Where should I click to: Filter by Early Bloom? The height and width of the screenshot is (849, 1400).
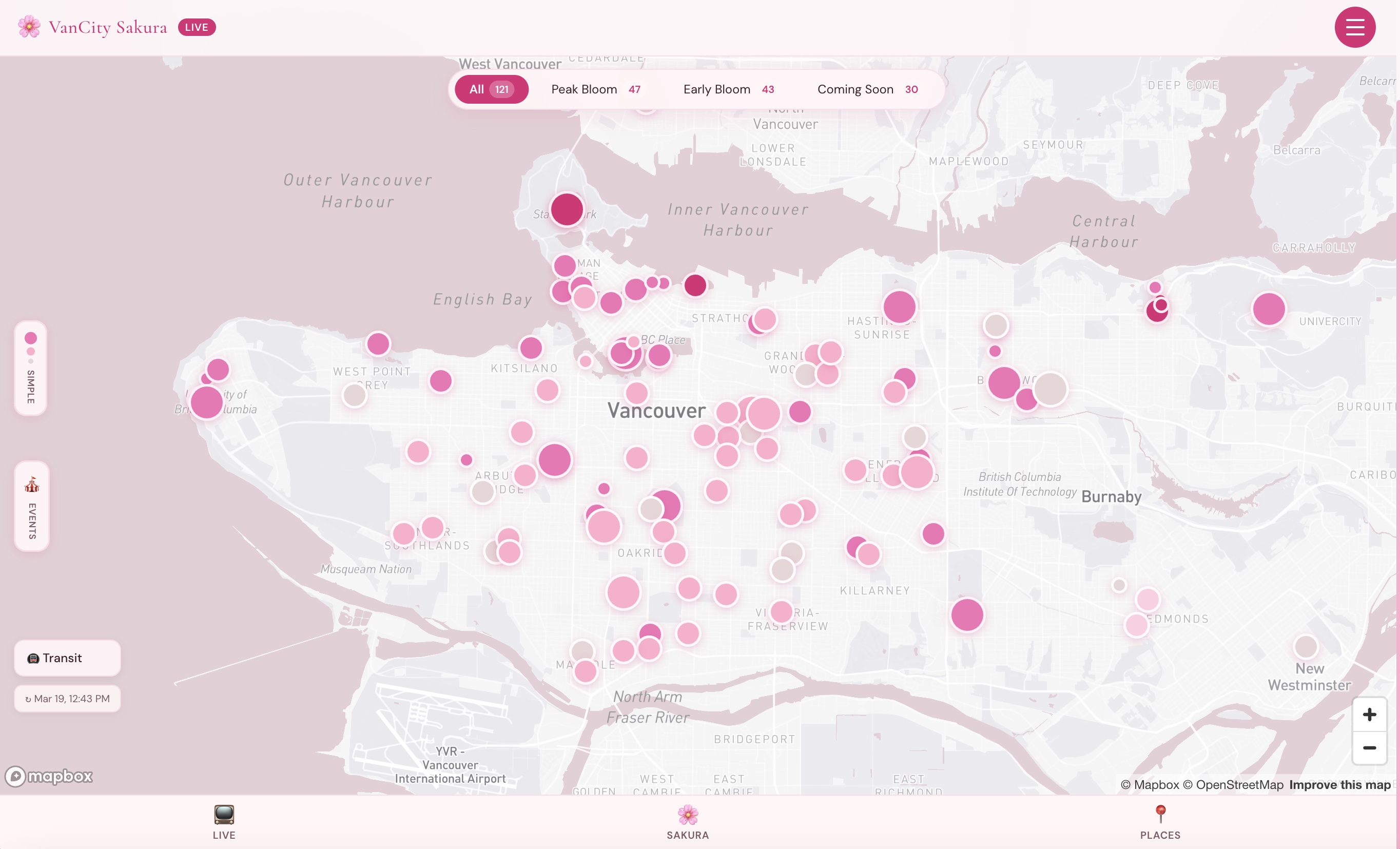728,89
